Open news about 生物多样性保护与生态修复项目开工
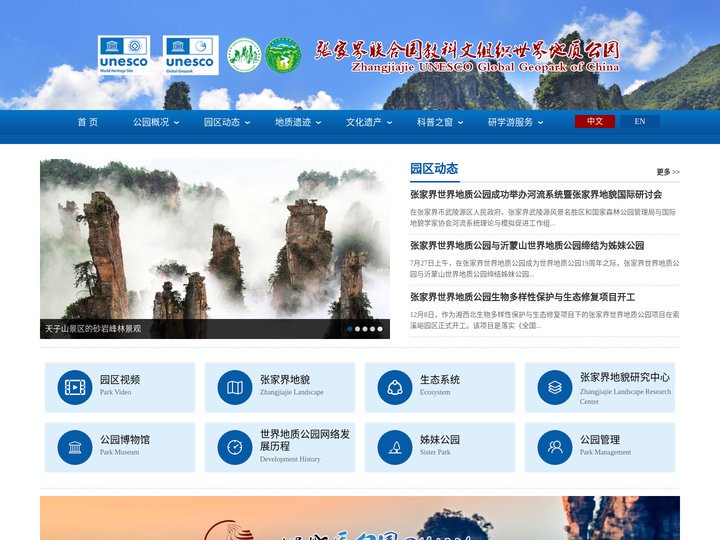The height and width of the screenshot is (540, 720). (x=523, y=297)
